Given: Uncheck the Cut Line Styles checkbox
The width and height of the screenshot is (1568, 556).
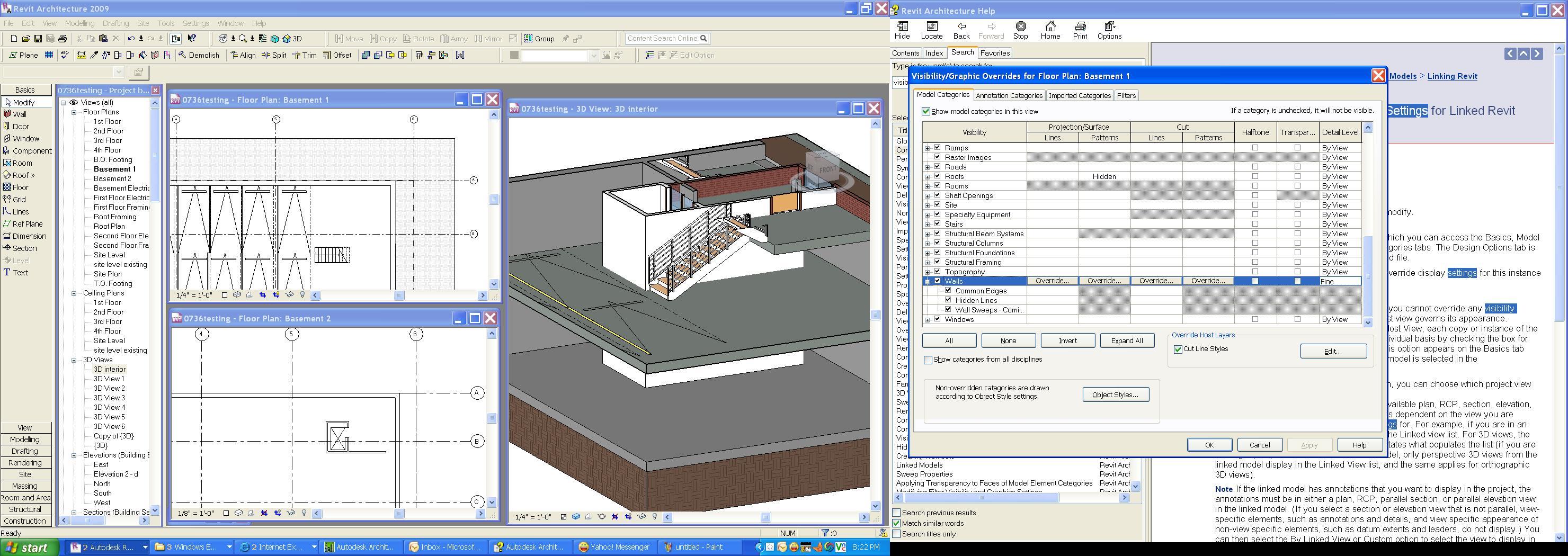Looking at the screenshot, I should [x=1178, y=349].
